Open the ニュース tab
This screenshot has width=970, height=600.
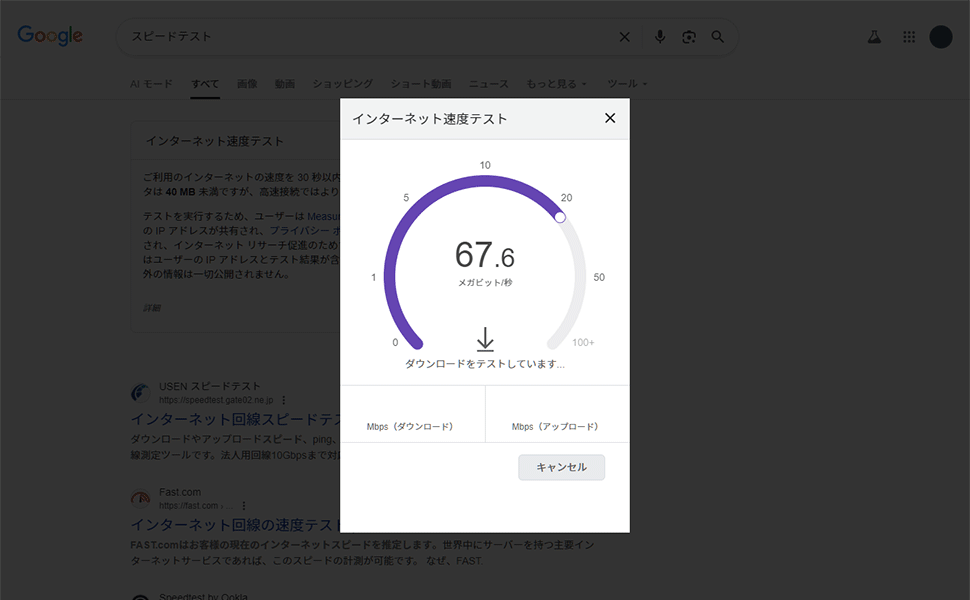pos(488,84)
